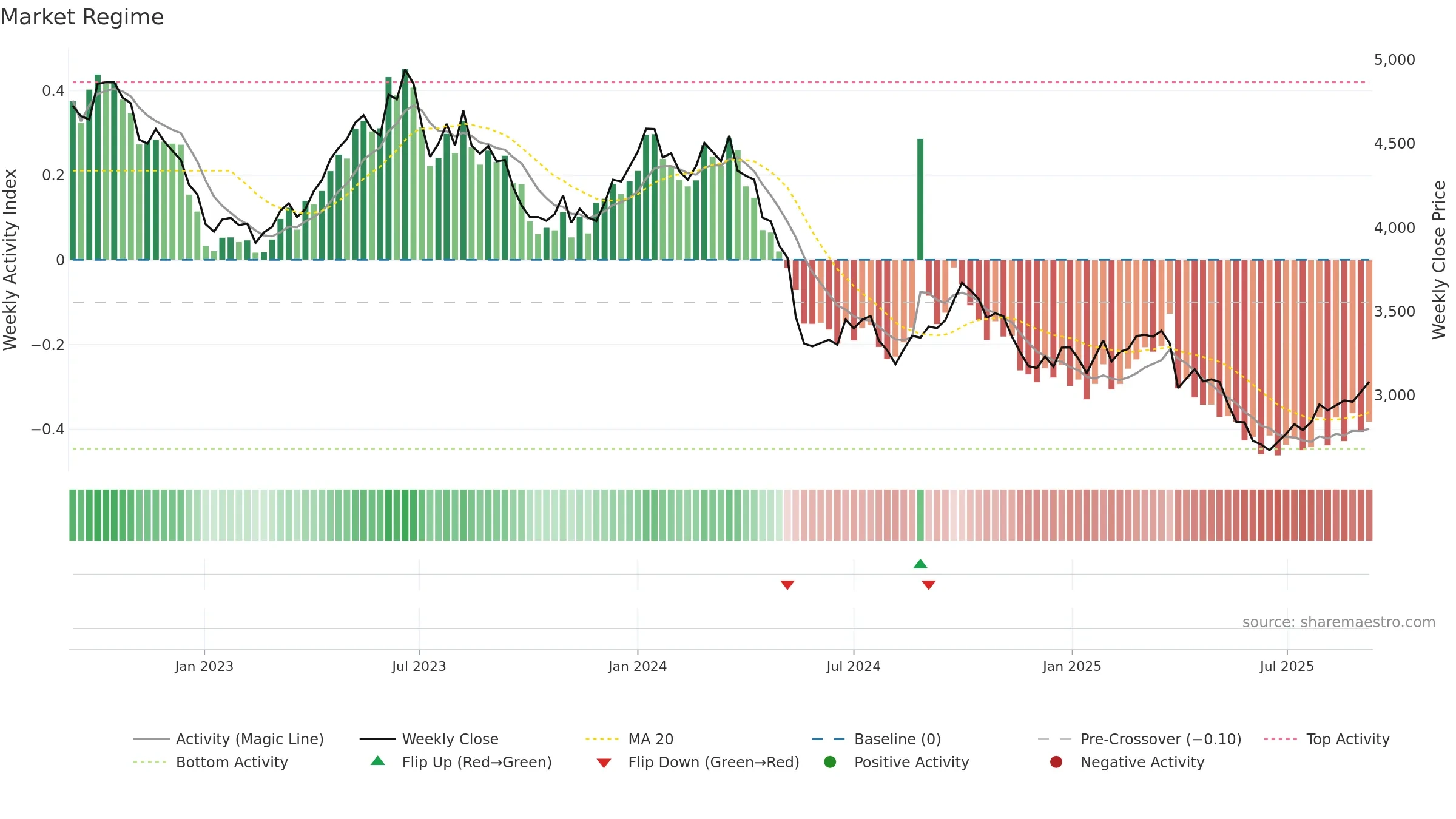Click the 4,000 price axis label
The height and width of the screenshot is (819, 1456).
pos(1394,227)
